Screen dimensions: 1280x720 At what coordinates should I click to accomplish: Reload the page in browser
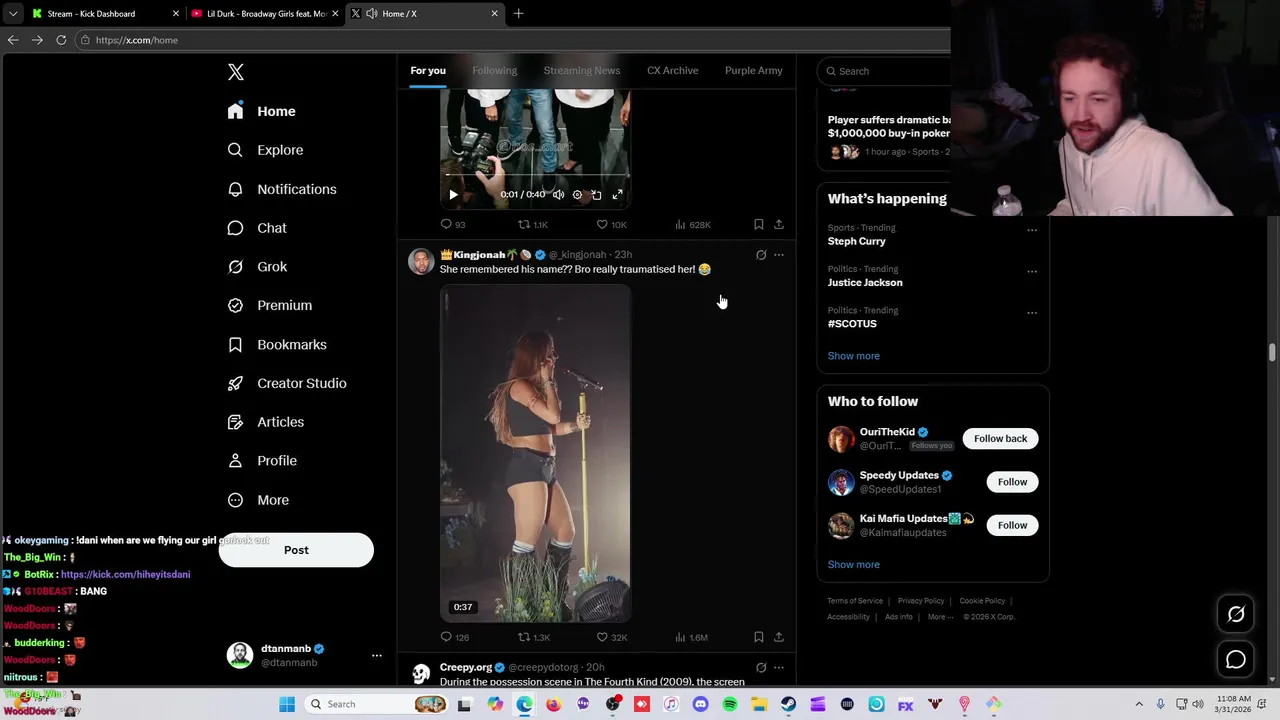tap(61, 40)
